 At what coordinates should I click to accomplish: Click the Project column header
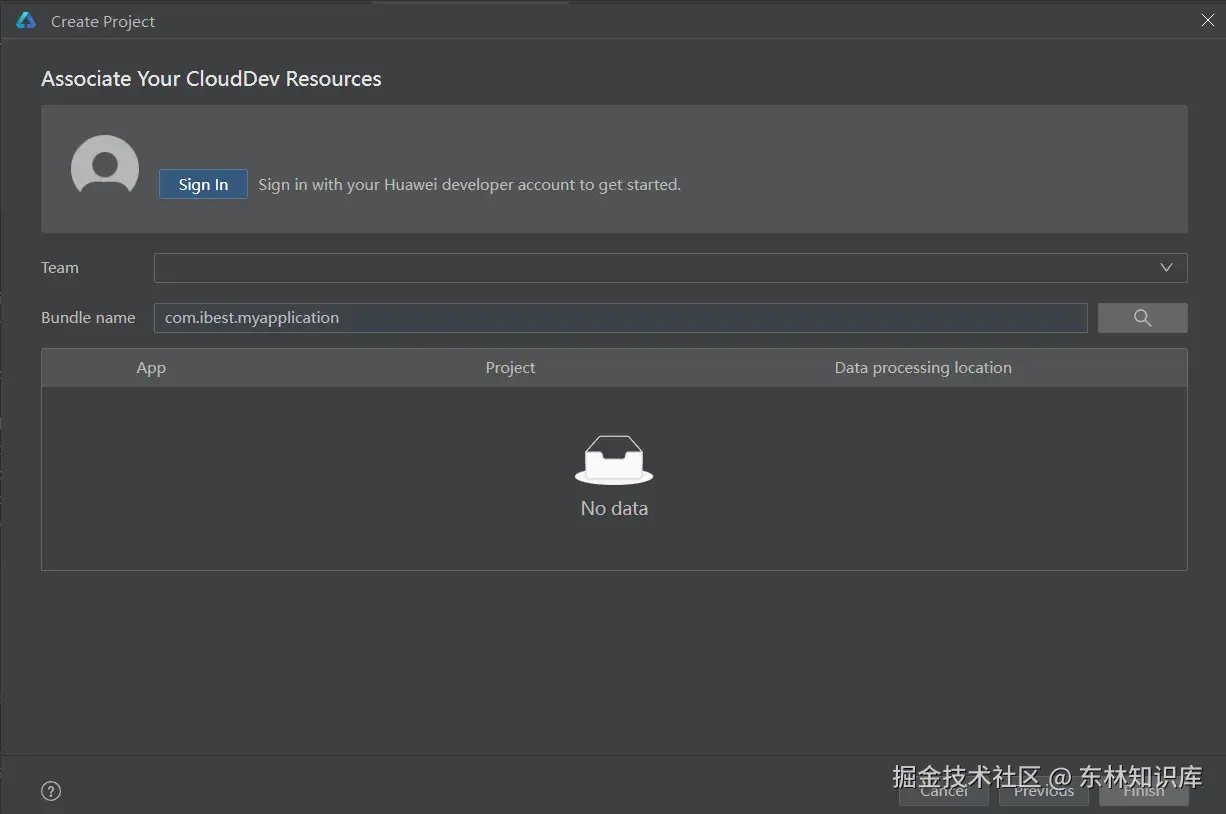[510, 368]
